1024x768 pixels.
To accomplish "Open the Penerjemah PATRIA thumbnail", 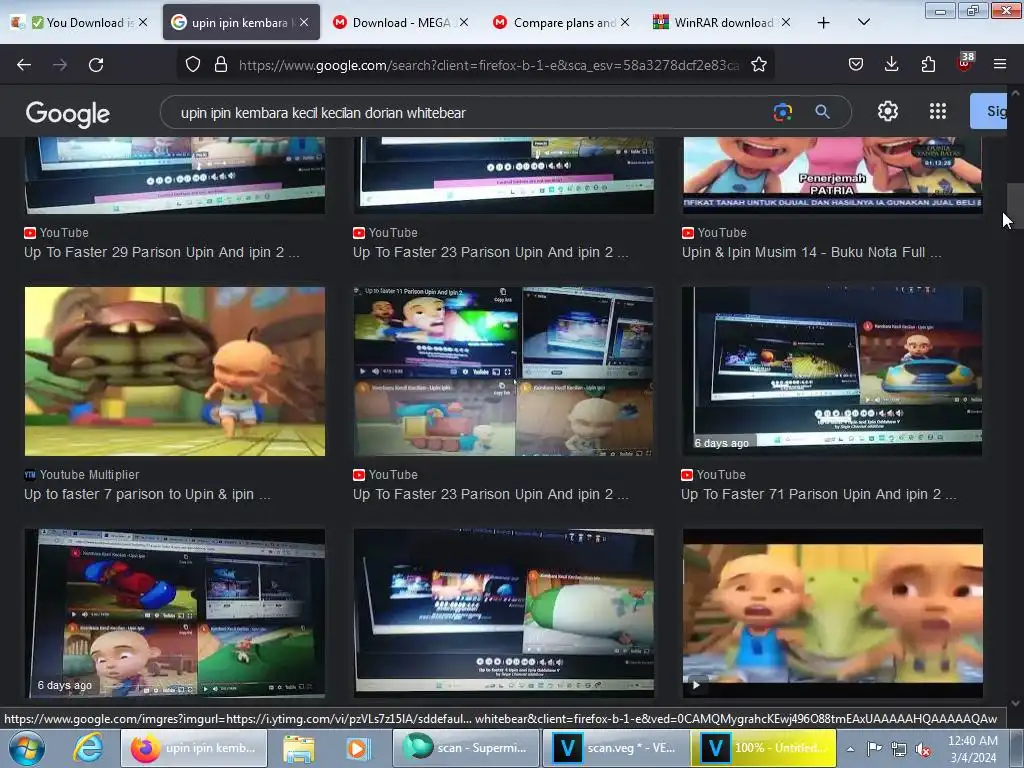I will pyautogui.click(x=832, y=174).
